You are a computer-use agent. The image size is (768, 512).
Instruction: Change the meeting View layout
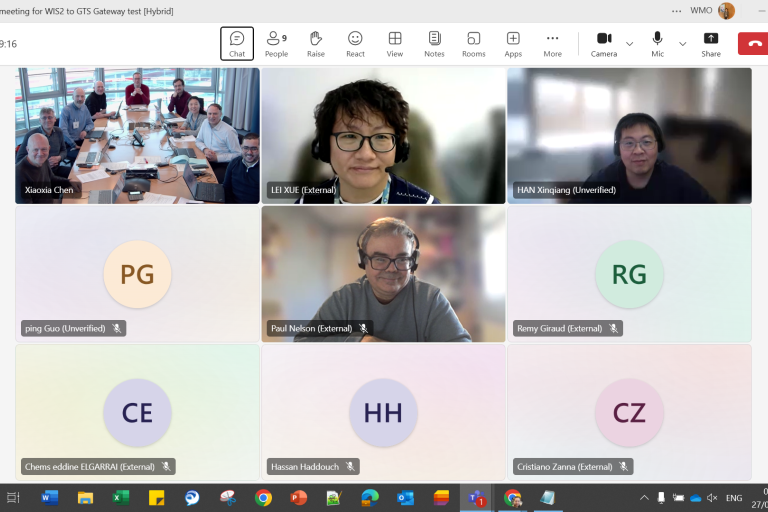pyautogui.click(x=395, y=43)
